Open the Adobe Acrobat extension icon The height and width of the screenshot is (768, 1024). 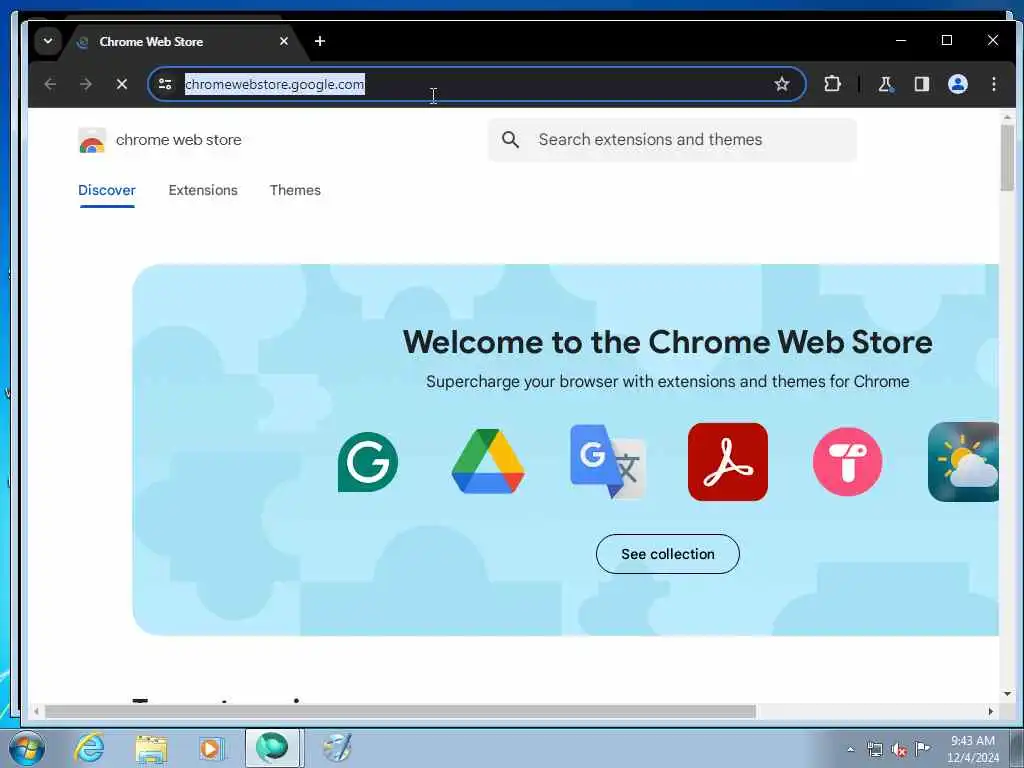pos(728,462)
